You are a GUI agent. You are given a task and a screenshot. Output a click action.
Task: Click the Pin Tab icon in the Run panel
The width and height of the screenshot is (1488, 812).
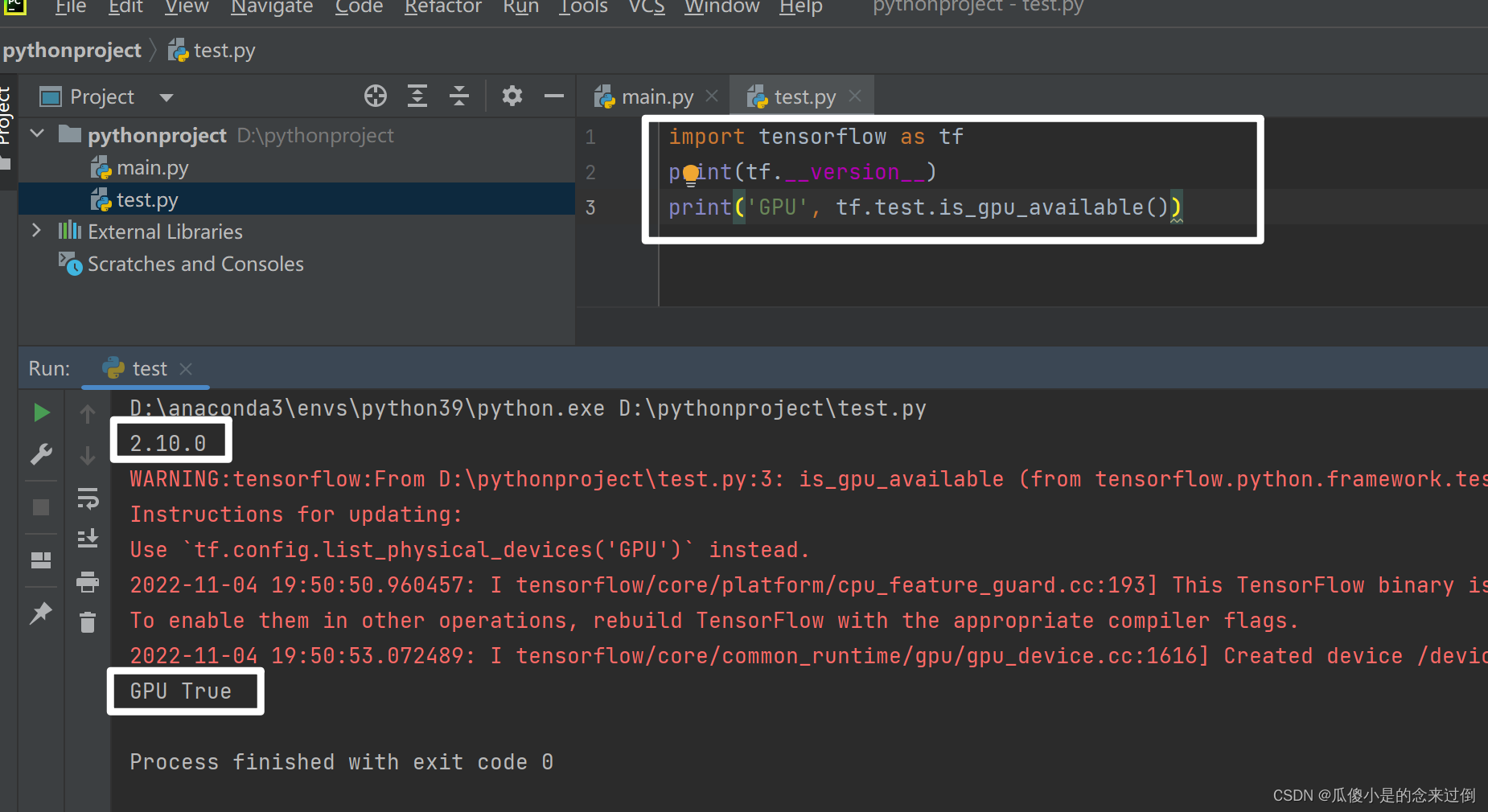click(41, 613)
